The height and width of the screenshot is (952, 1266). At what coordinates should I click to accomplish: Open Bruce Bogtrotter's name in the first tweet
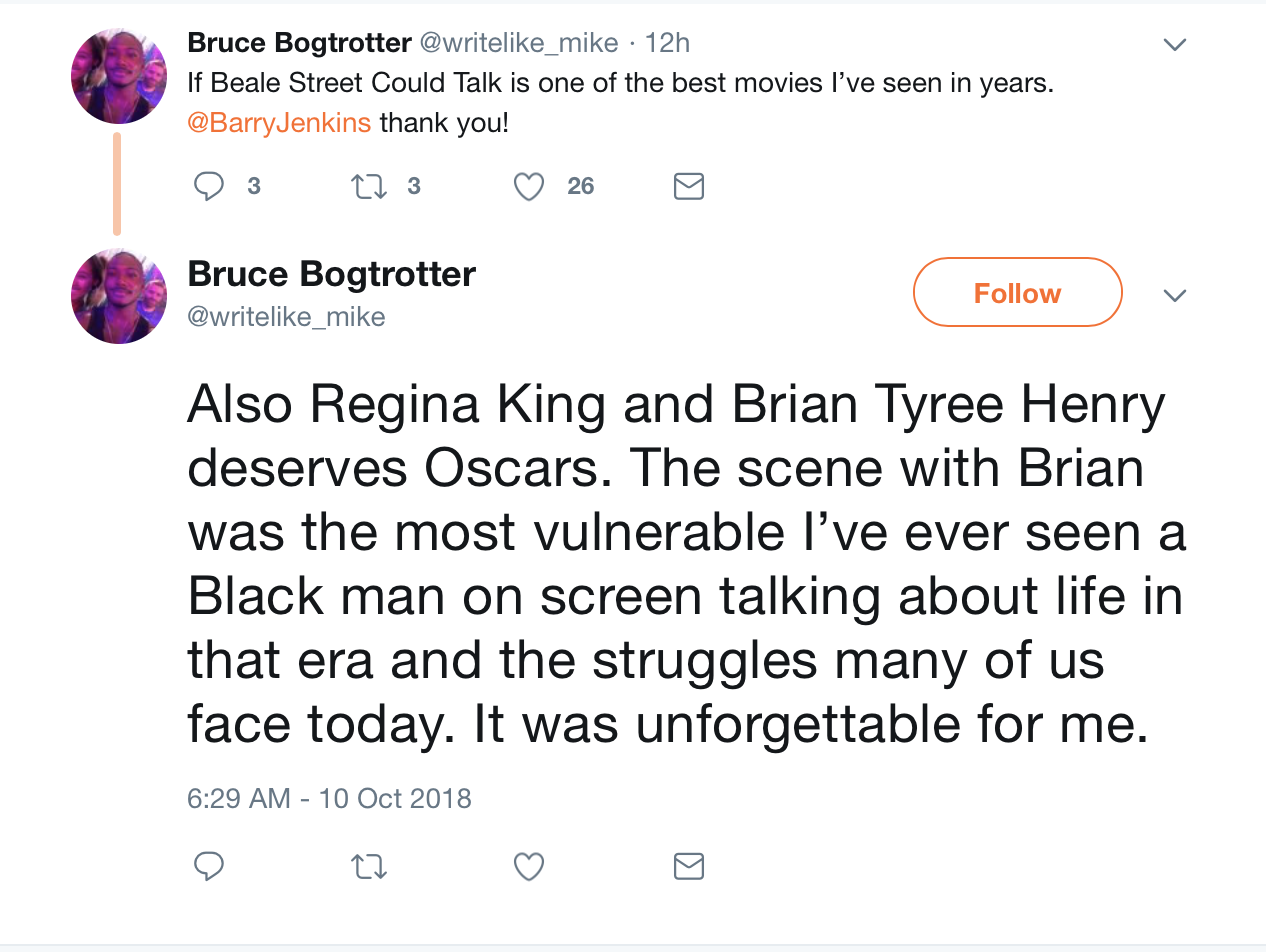click(x=299, y=44)
